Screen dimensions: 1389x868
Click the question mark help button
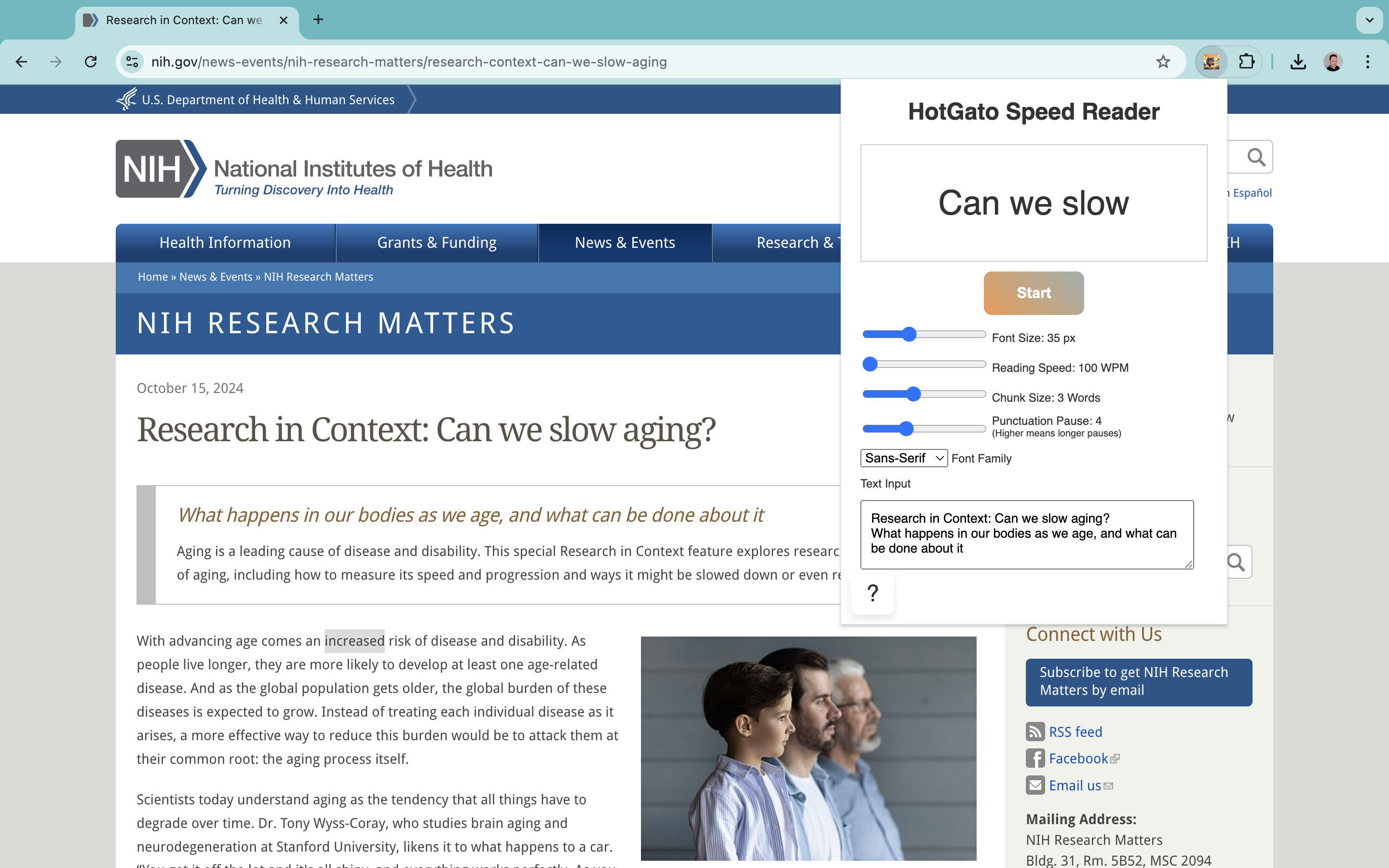pos(872,593)
